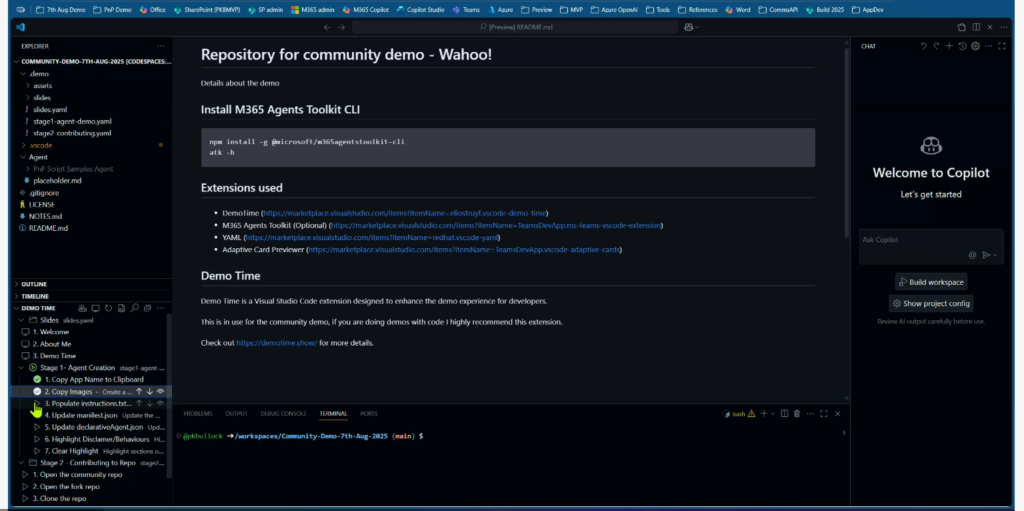Go back with title bar left arrow
Screen dimensions: 1024x511
327,27
